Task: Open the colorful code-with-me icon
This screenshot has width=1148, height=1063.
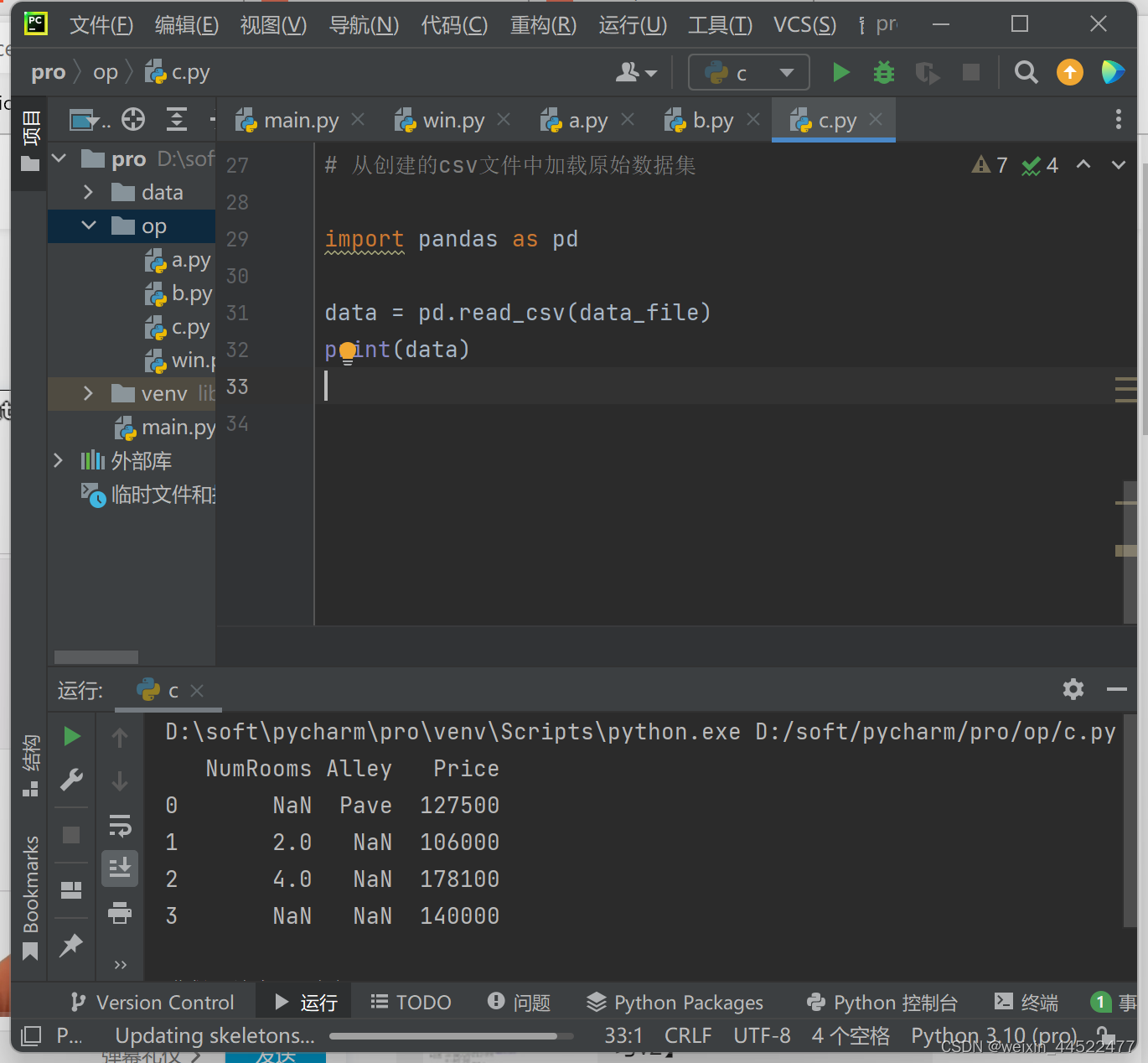Action: (1113, 73)
